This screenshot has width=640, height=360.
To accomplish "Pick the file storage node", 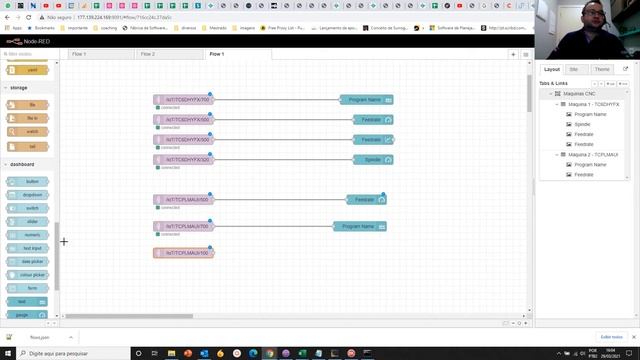I will [28, 105].
